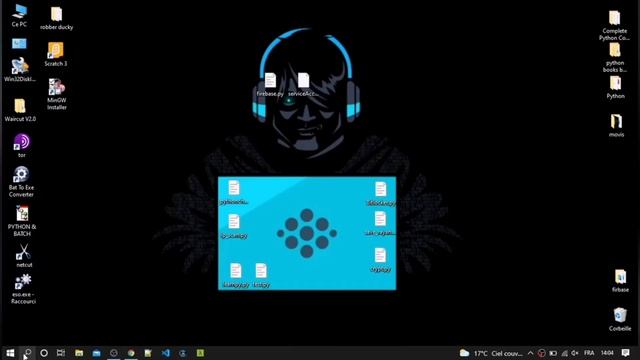
Task: Open the network tray icon
Action: pos(564,353)
